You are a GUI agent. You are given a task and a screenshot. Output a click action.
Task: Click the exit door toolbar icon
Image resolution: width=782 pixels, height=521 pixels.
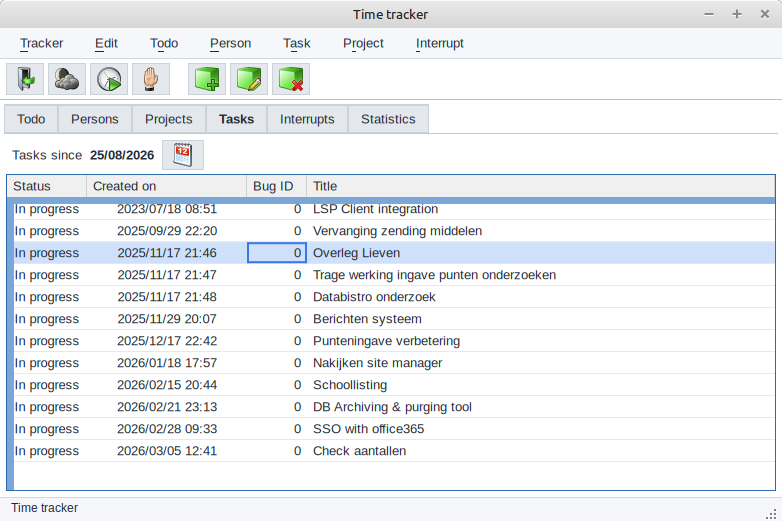click(x=25, y=79)
